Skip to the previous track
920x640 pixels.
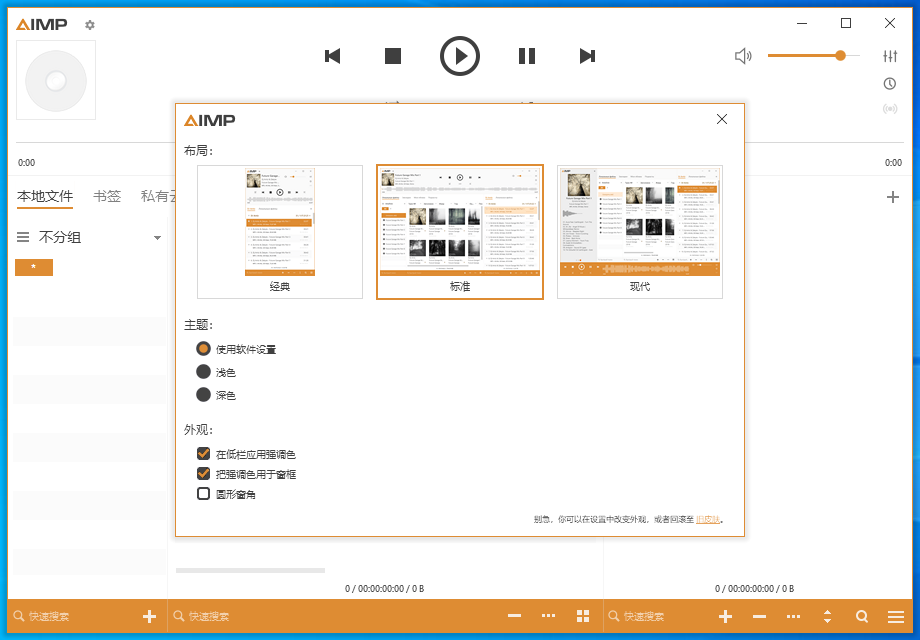tap(333, 56)
